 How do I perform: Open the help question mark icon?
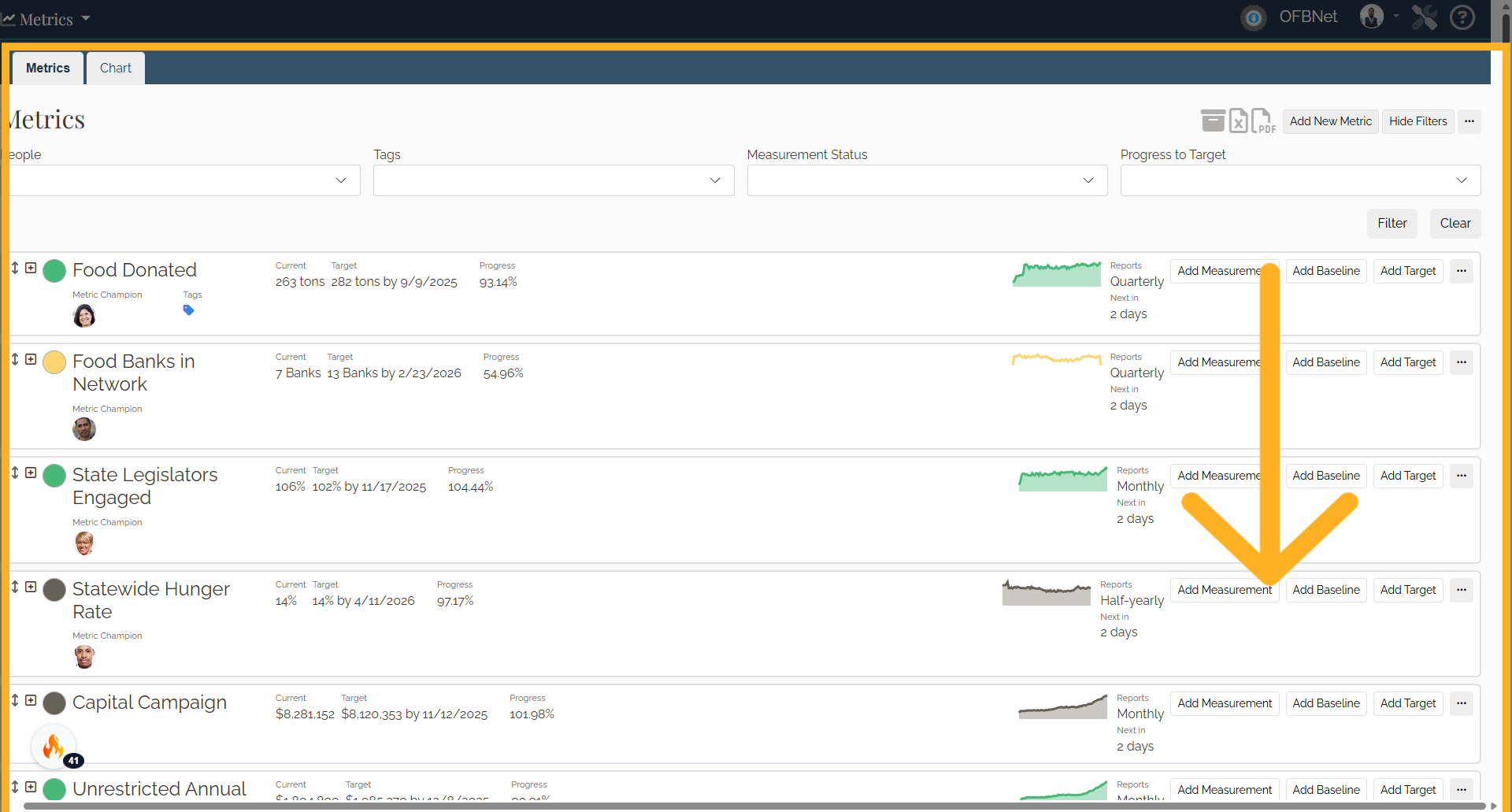1462,17
